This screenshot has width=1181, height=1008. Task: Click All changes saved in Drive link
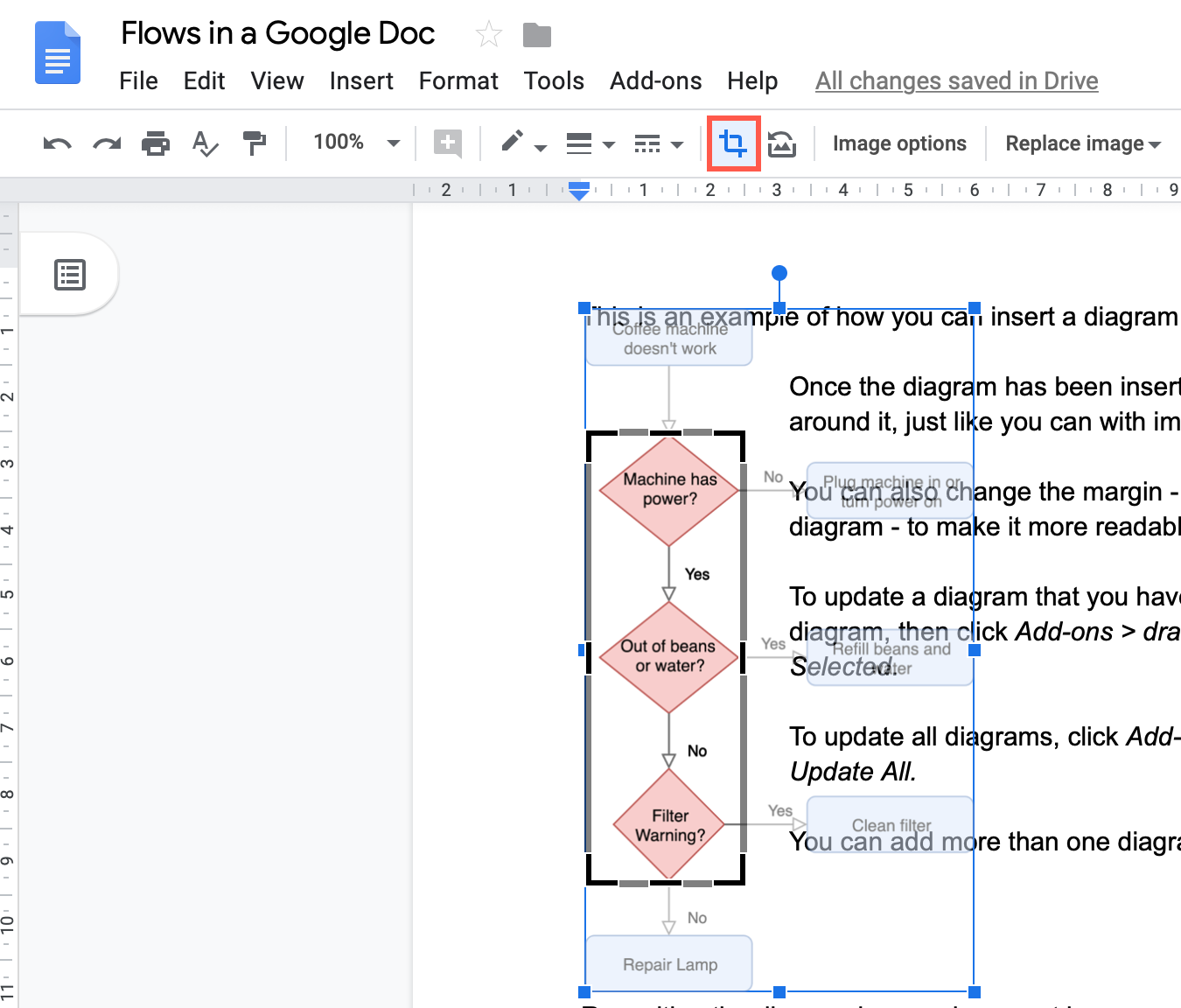[x=956, y=80]
